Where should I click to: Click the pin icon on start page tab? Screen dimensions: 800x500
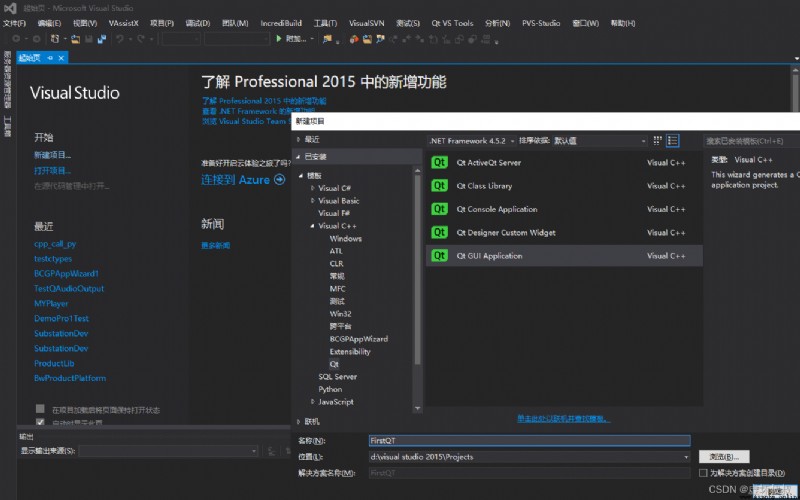[x=50, y=58]
